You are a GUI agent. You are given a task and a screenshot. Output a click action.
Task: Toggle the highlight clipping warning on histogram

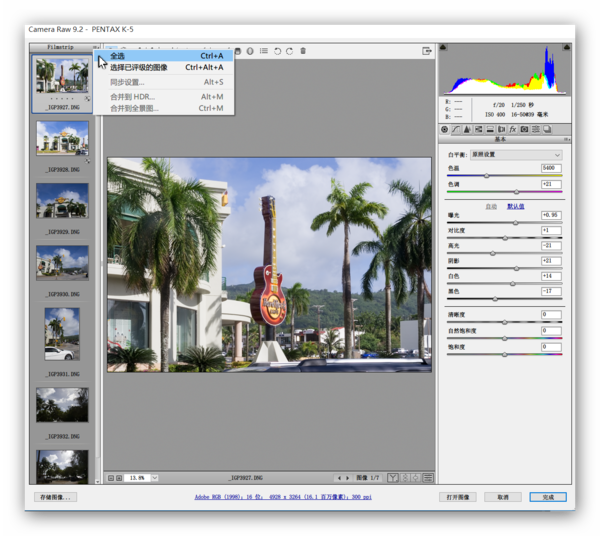tap(565, 48)
